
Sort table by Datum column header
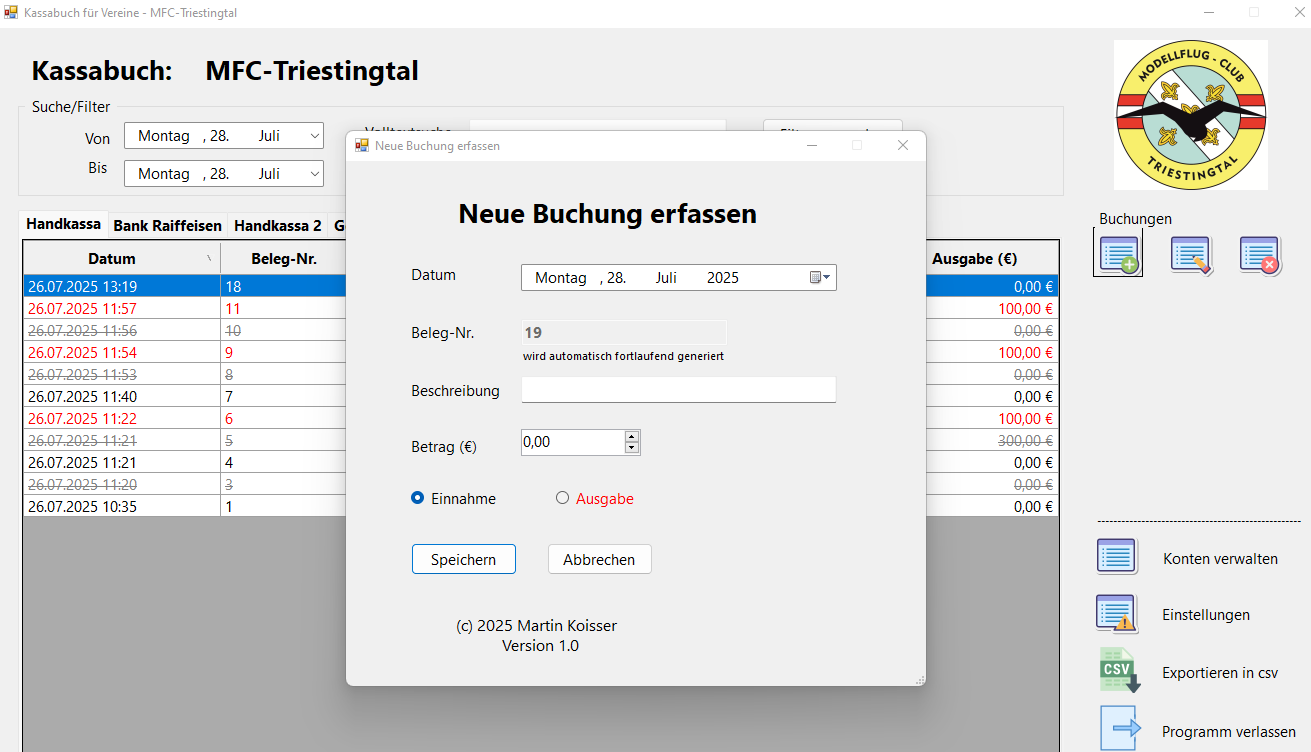coord(111,259)
